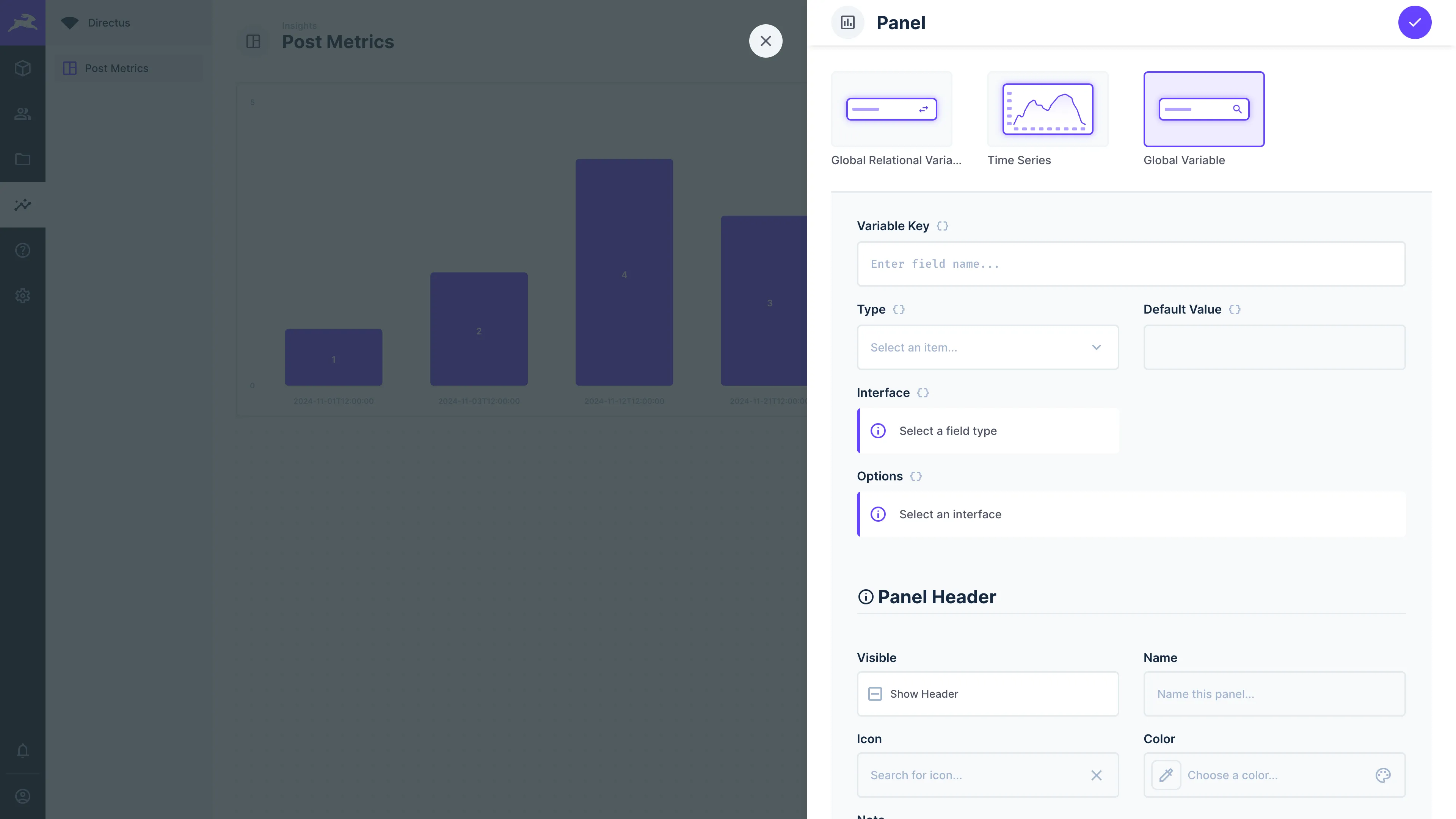Open the Settings gear in sidebar
The height and width of the screenshot is (819, 1456).
(23, 296)
